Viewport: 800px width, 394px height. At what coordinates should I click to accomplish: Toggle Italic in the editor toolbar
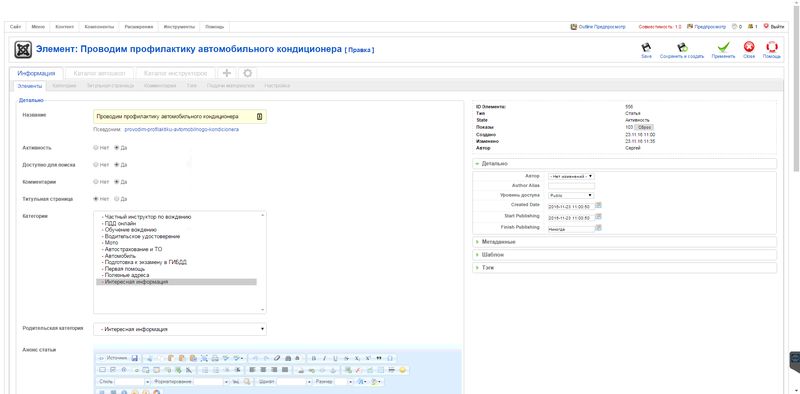coord(324,358)
